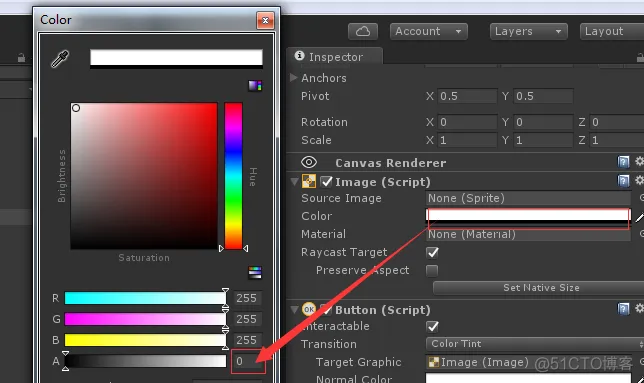Screen dimensions: 644x383
Task: Click the Pivot Y field
Action: [x=543, y=96]
